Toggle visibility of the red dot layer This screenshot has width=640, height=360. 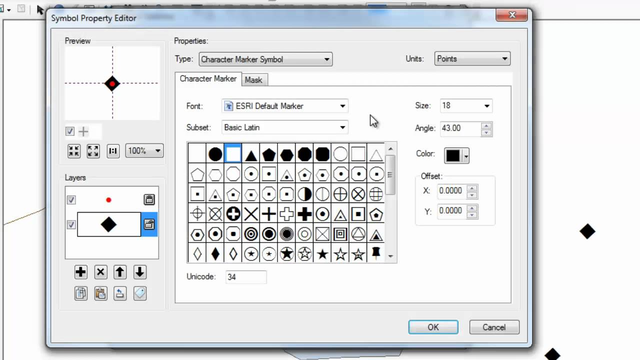pos(71,200)
